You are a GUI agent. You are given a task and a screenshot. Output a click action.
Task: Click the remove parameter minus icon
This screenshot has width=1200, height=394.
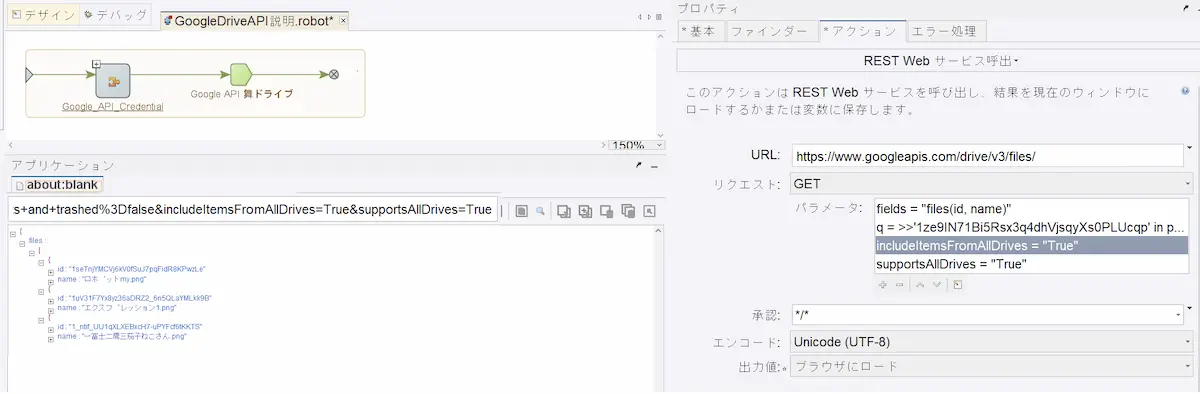click(899, 285)
